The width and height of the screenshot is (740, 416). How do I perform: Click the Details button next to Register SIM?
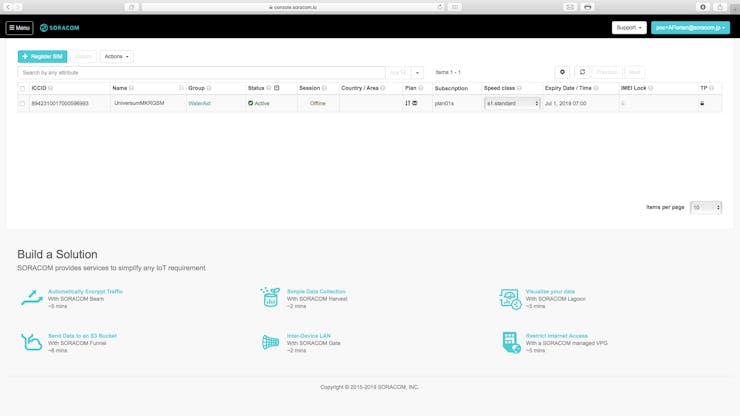click(x=84, y=57)
